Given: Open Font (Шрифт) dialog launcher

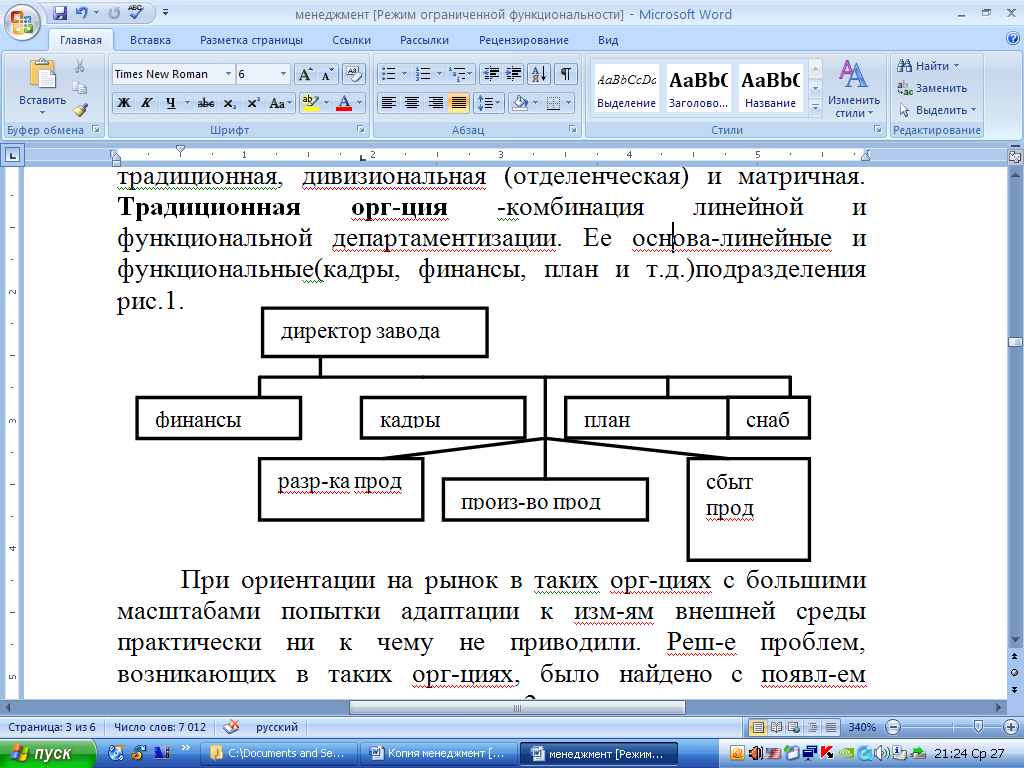Looking at the screenshot, I should pyautogui.click(x=360, y=130).
